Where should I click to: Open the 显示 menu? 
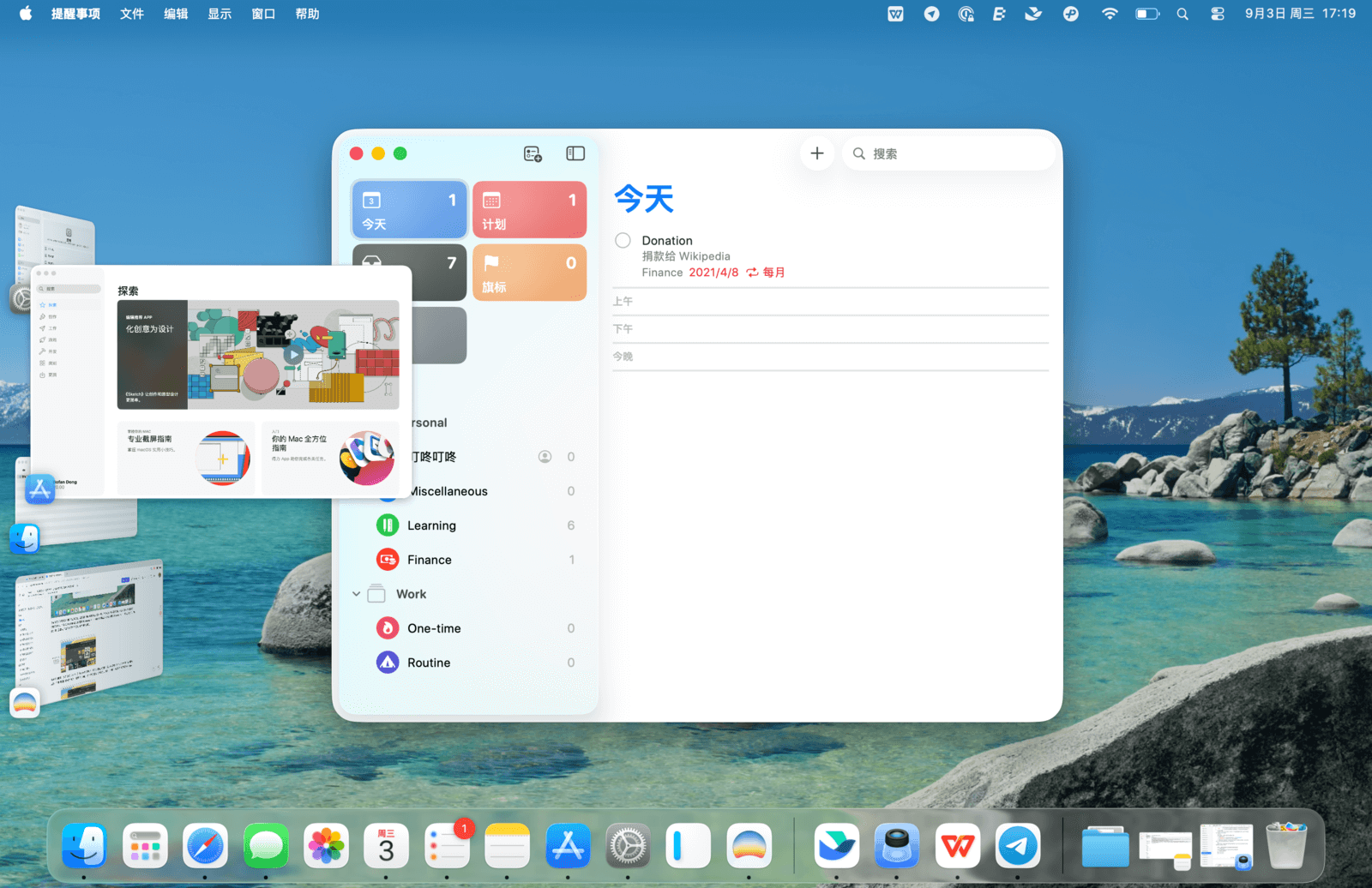[220, 14]
